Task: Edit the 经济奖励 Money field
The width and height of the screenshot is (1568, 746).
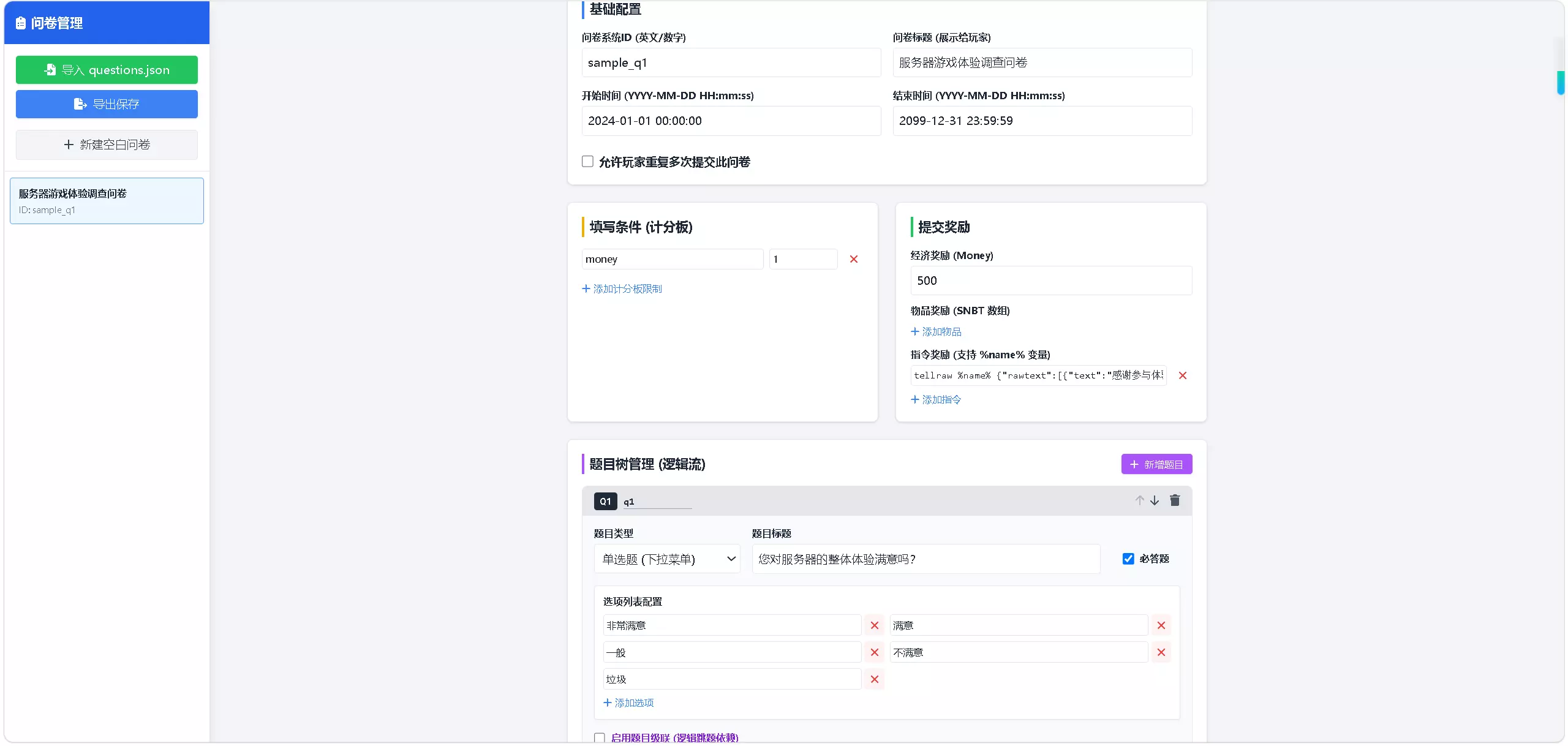Action: [1051, 281]
